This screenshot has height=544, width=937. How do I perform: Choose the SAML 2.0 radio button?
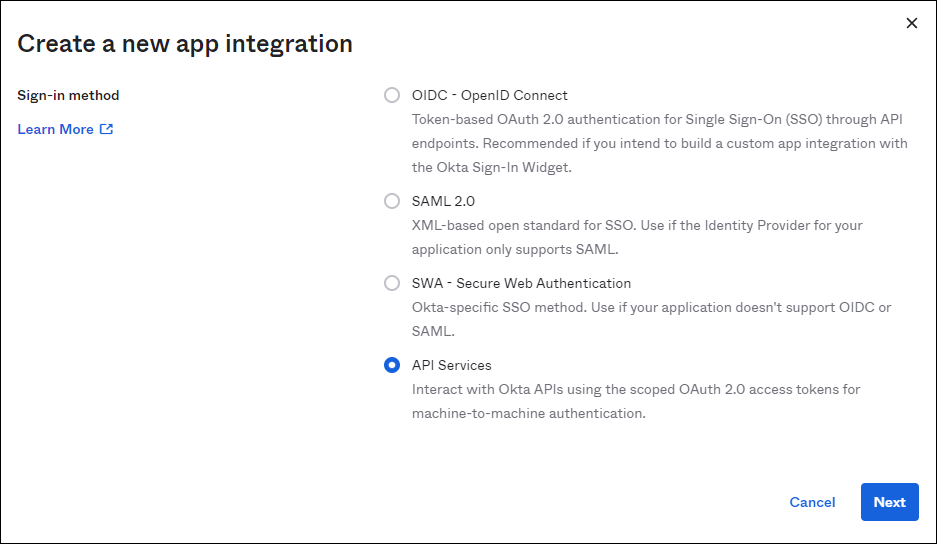point(392,201)
